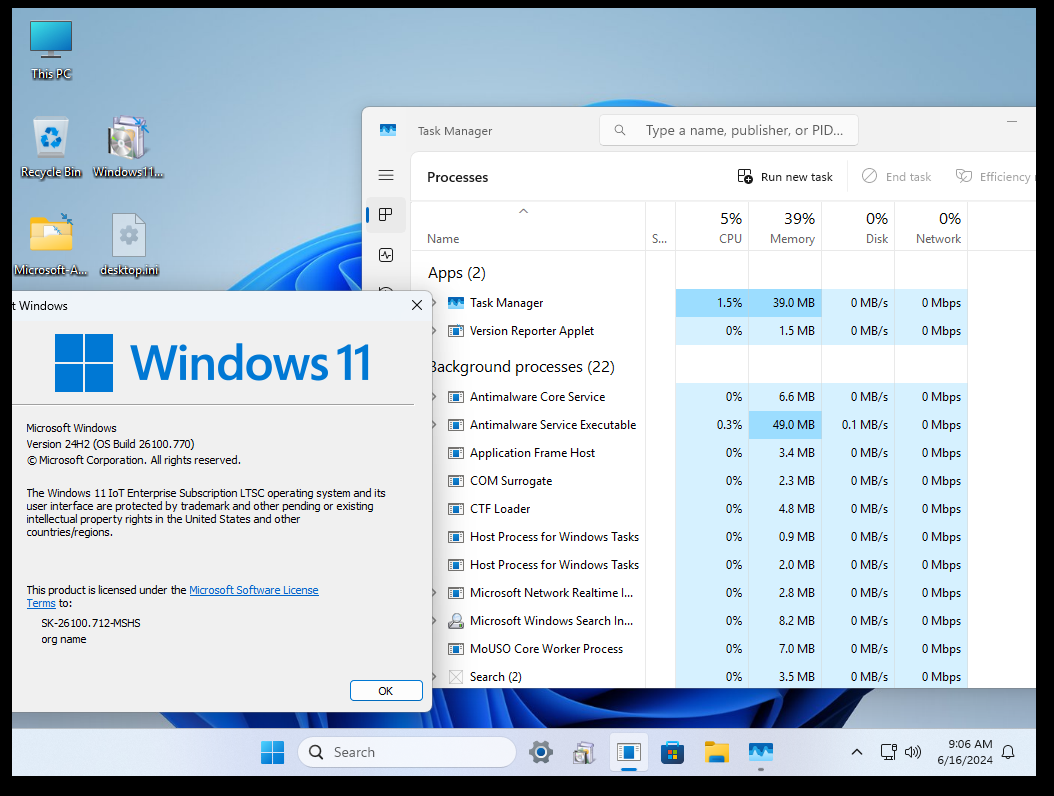Image resolution: width=1054 pixels, height=796 pixels.
Task: Expand Antimalware Service Executable row
Action: (x=434, y=425)
